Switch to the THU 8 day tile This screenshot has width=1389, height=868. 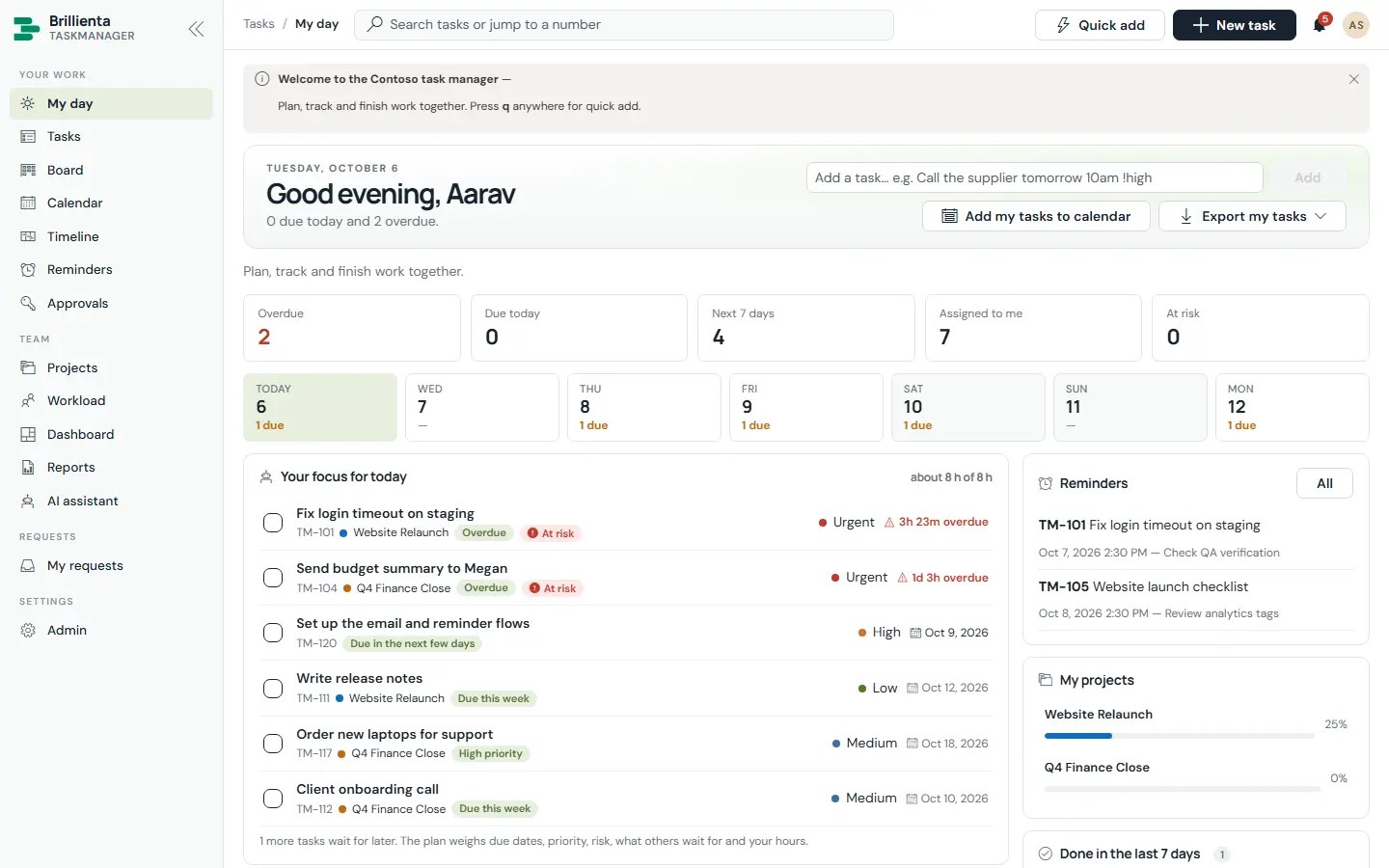point(643,407)
